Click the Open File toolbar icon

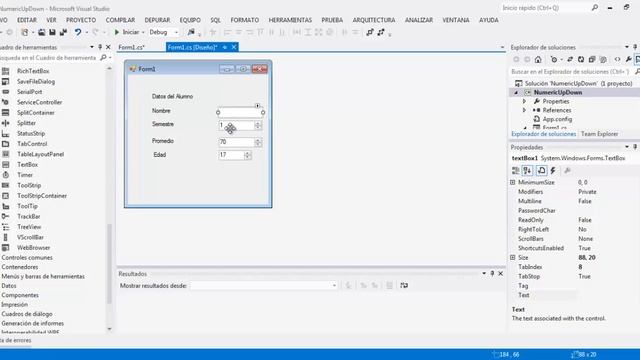point(42,32)
